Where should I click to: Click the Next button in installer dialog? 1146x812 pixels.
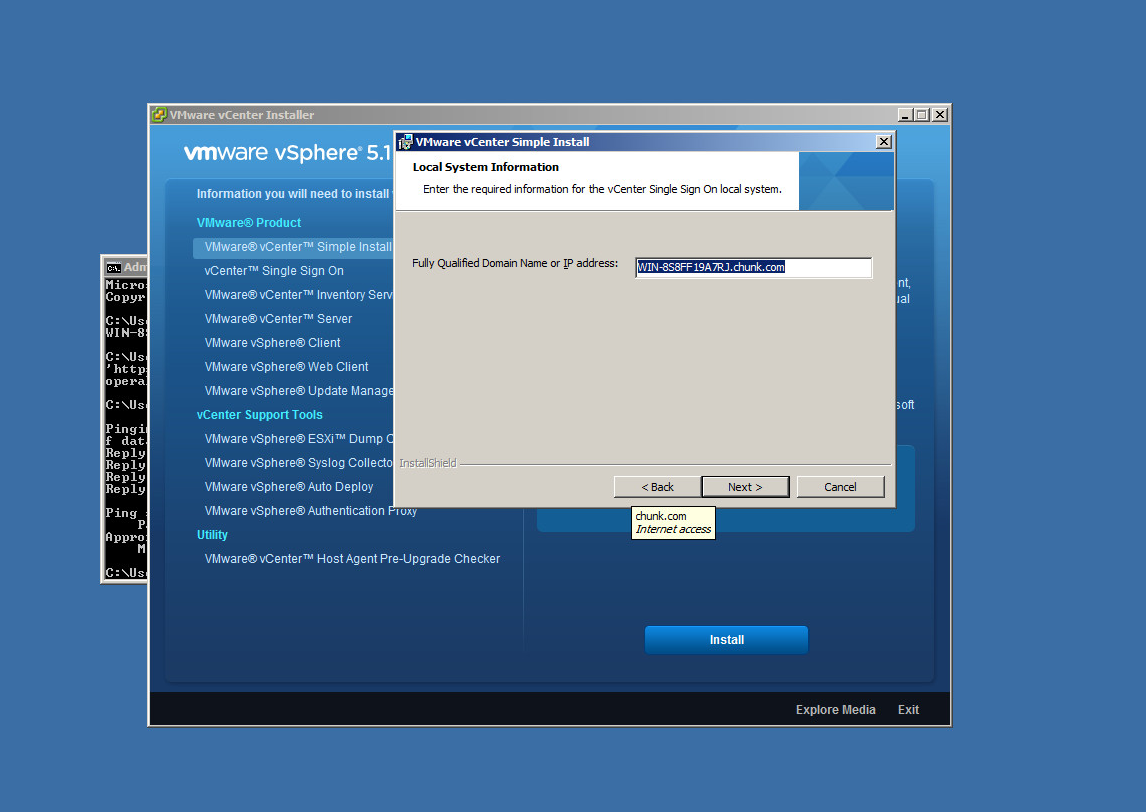(x=745, y=487)
